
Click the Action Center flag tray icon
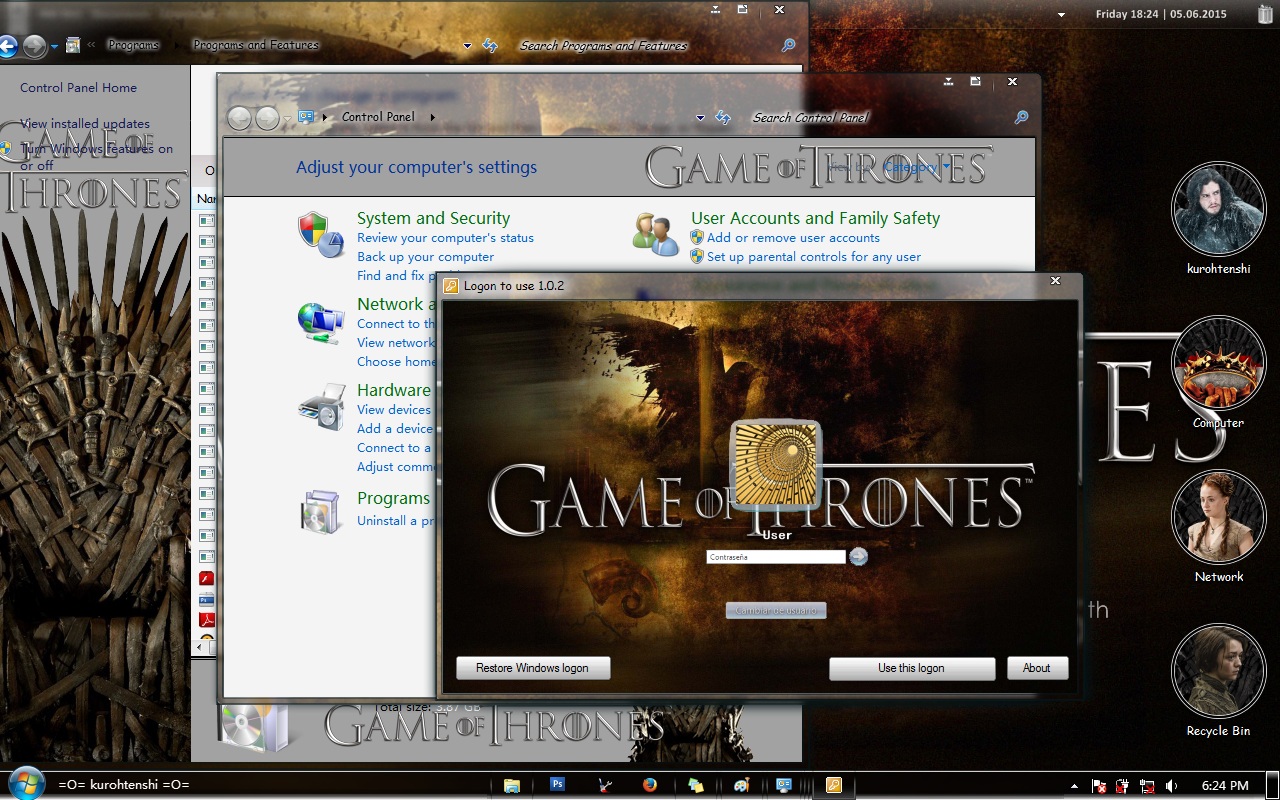tap(1099, 786)
